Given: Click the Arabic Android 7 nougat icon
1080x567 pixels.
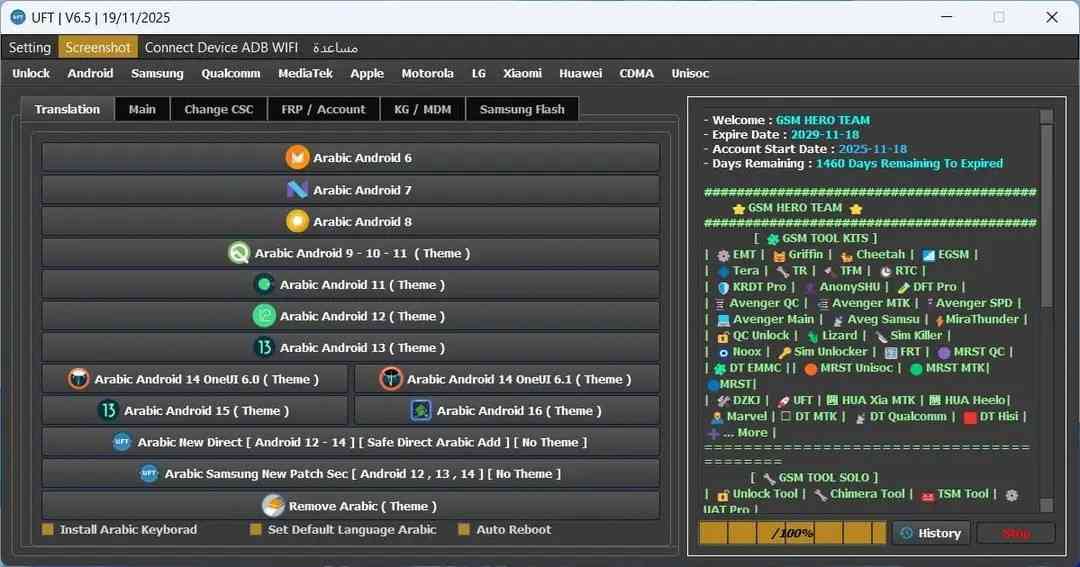Looking at the screenshot, I should point(297,189).
